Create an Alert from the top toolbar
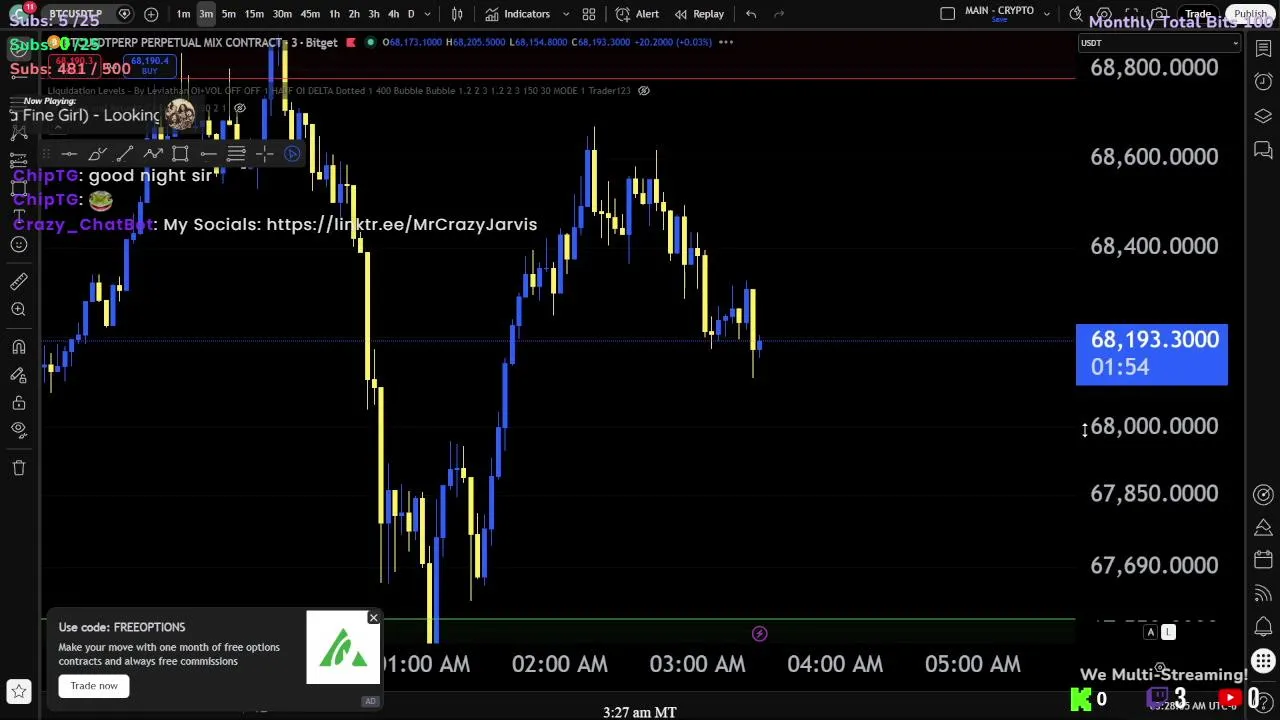The height and width of the screenshot is (720, 1280). point(637,14)
